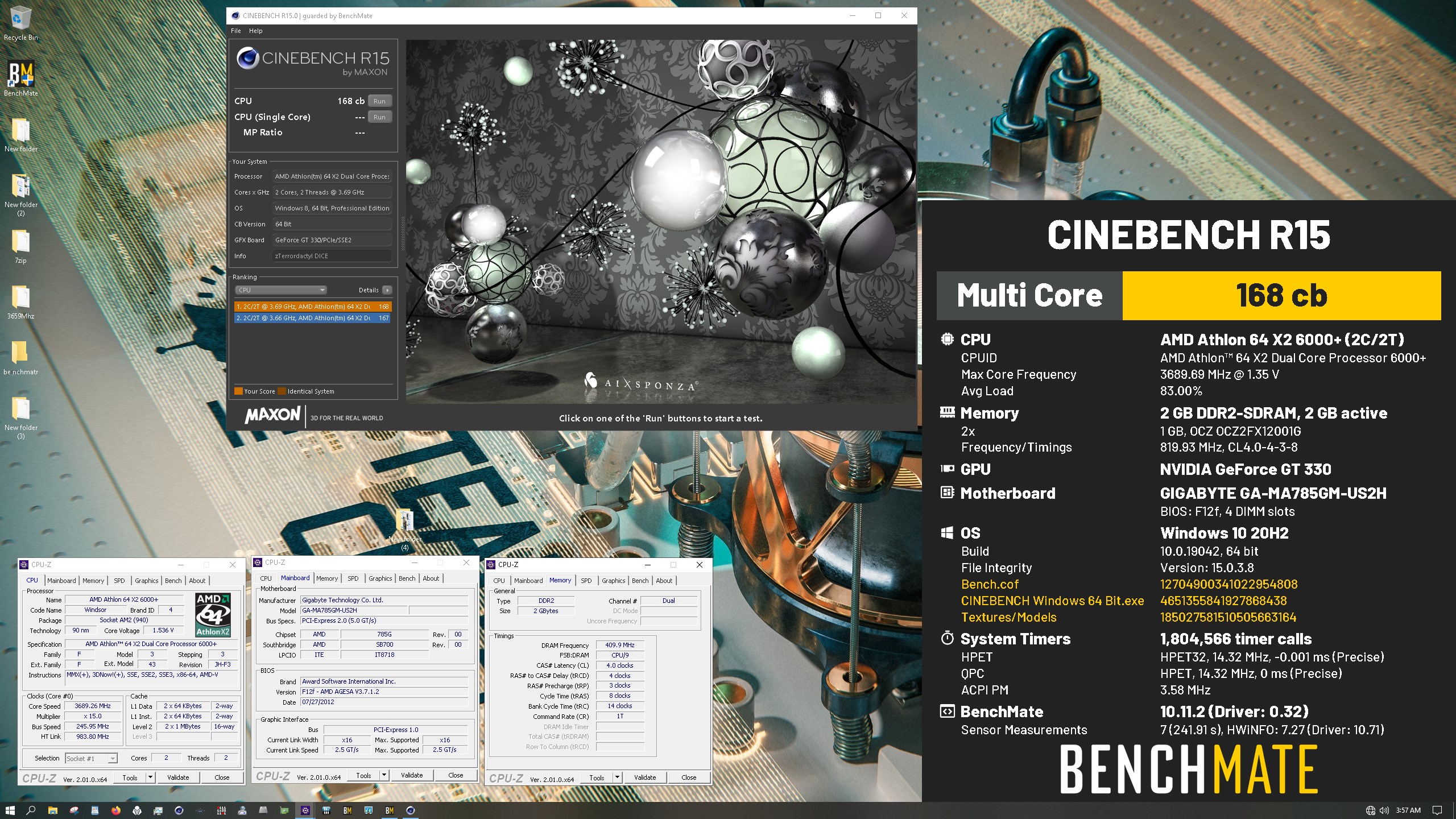Click the brown Identical System legend swatch
The width and height of the screenshot is (1456, 819).
click(x=282, y=391)
